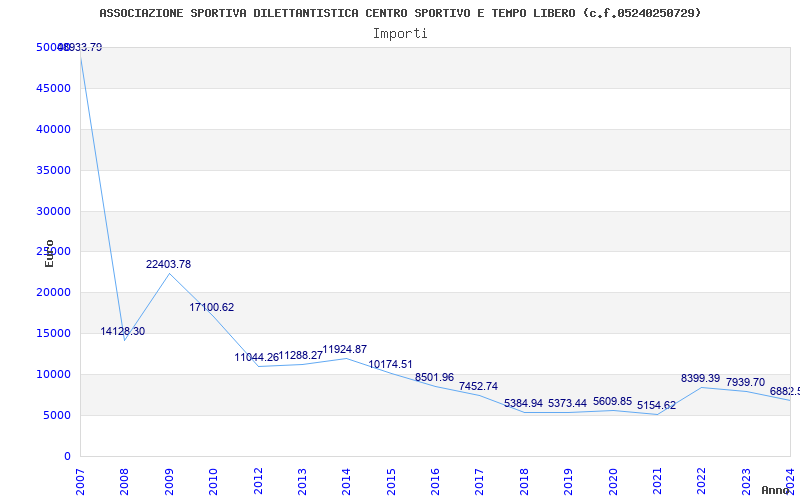Click the 2017 x-axis year label
800x500 pixels.
pos(480,482)
